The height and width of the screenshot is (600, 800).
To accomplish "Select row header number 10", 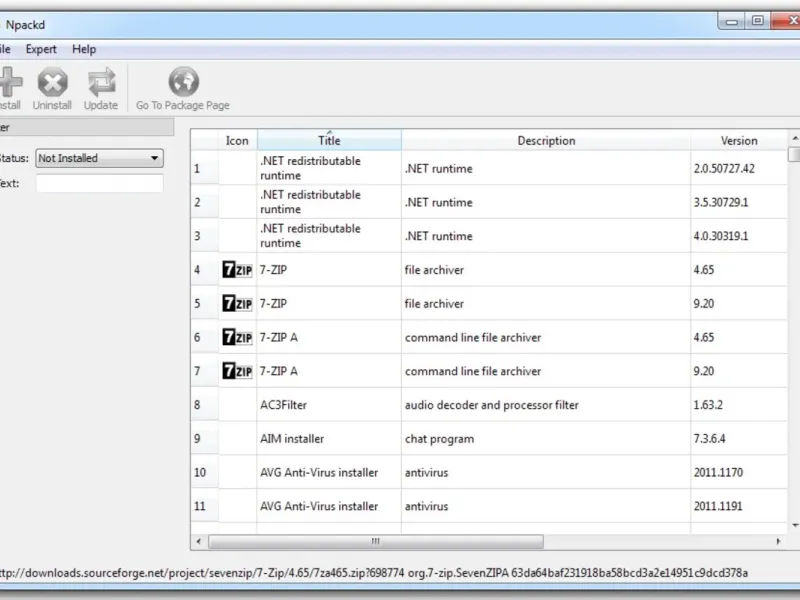I will pyautogui.click(x=205, y=472).
